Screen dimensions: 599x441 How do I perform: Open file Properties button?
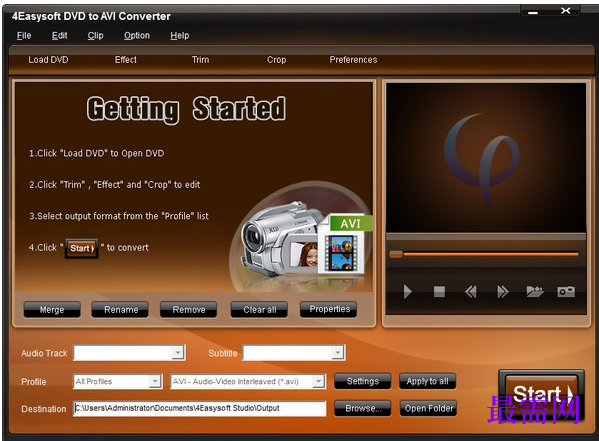pyautogui.click(x=329, y=309)
